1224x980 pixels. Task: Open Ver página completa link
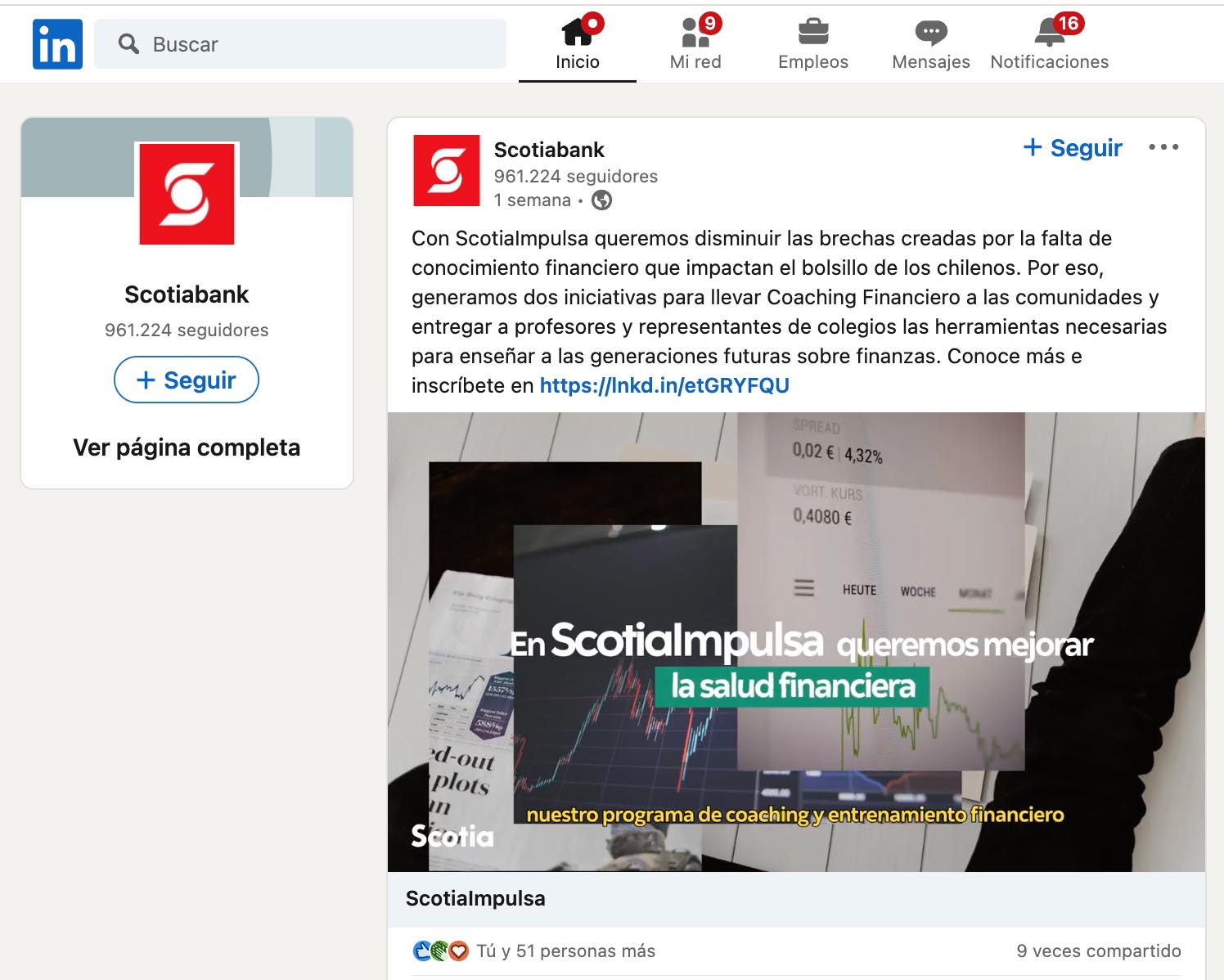(x=187, y=447)
